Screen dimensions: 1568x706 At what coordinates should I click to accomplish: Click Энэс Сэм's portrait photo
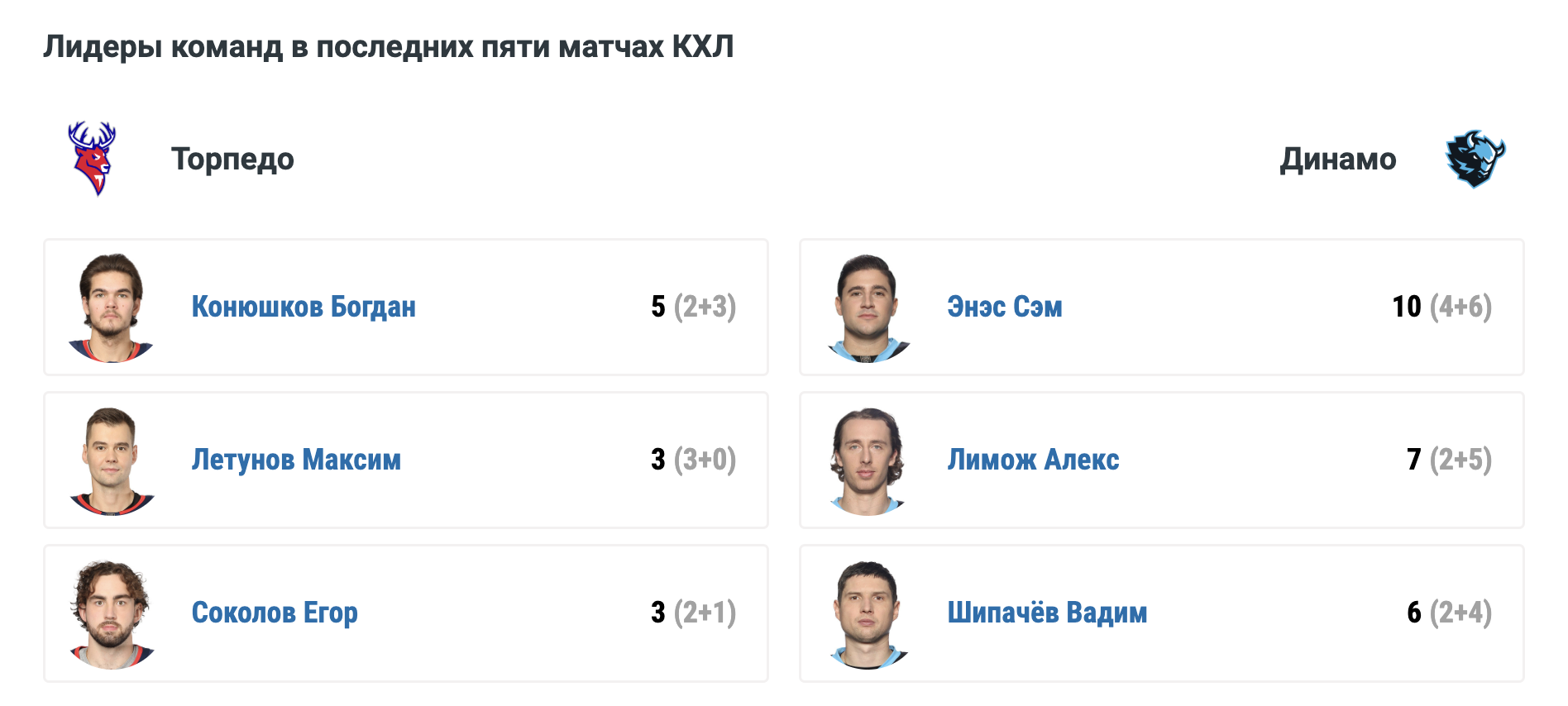(868, 308)
